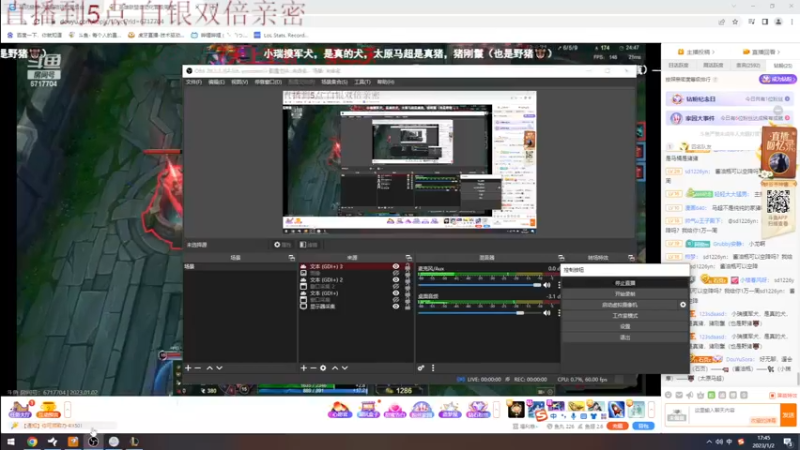Open the OBS 编辑(E) menu
Viewport: 800px width, 450px height.
[x=216, y=82]
